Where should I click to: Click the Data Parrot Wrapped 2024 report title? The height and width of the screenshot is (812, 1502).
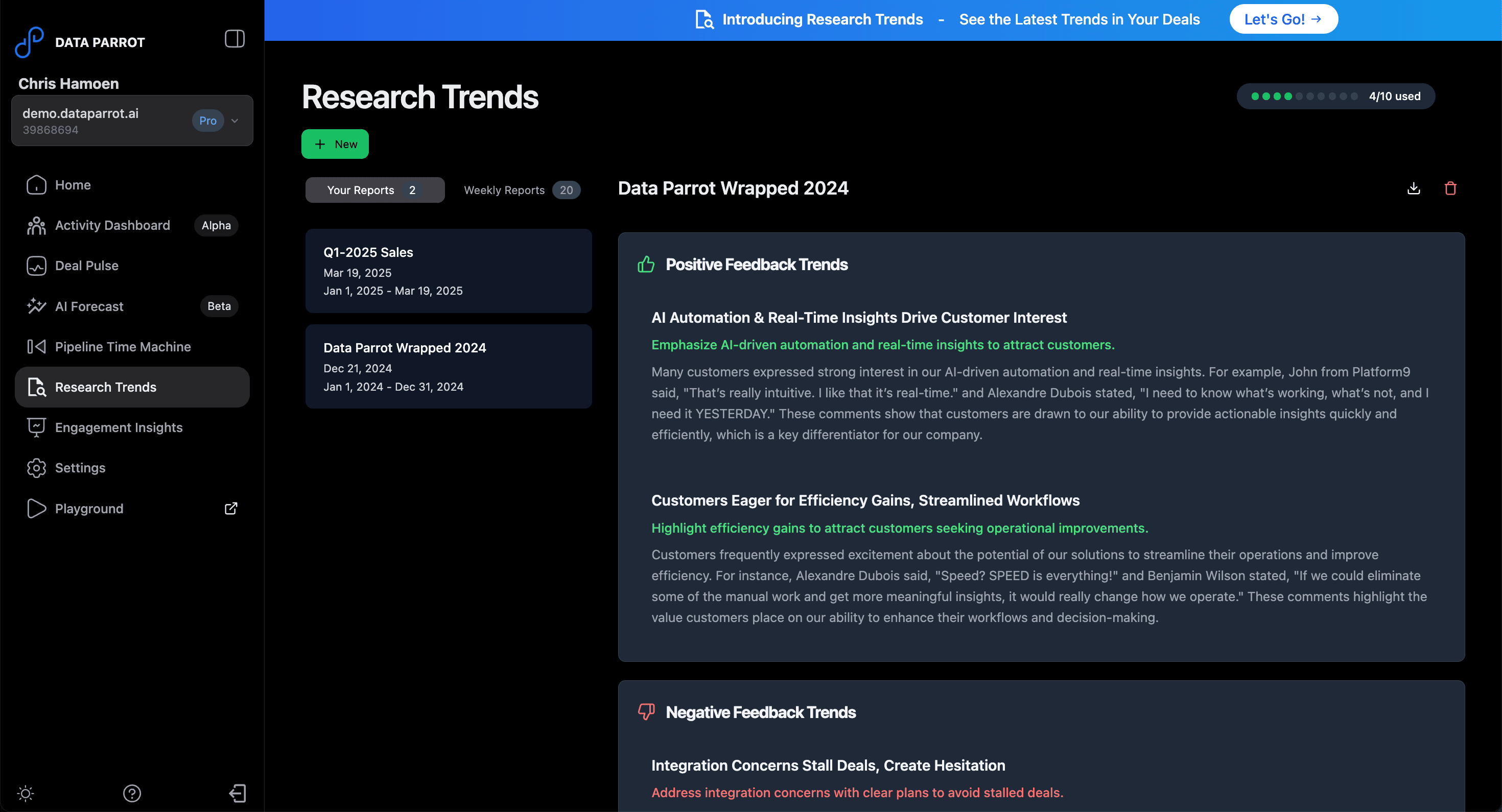pos(733,188)
